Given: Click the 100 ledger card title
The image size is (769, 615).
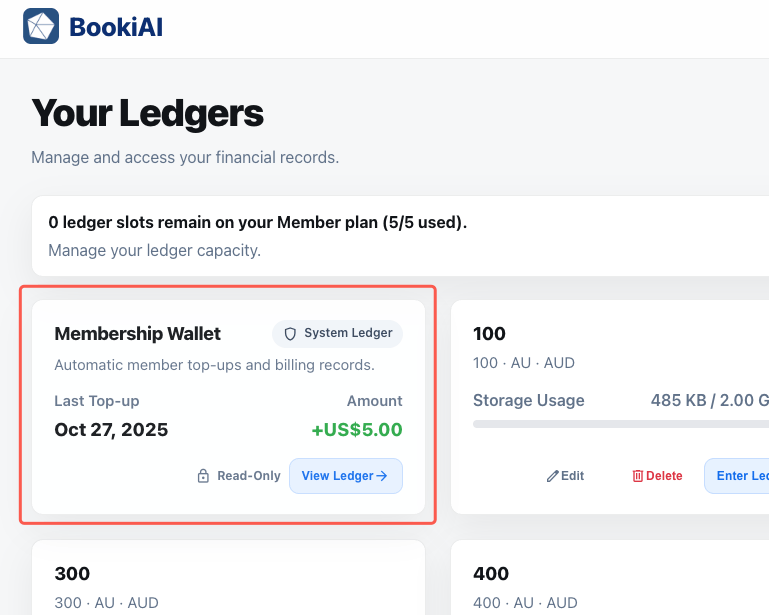Looking at the screenshot, I should click(x=490, y=333).
